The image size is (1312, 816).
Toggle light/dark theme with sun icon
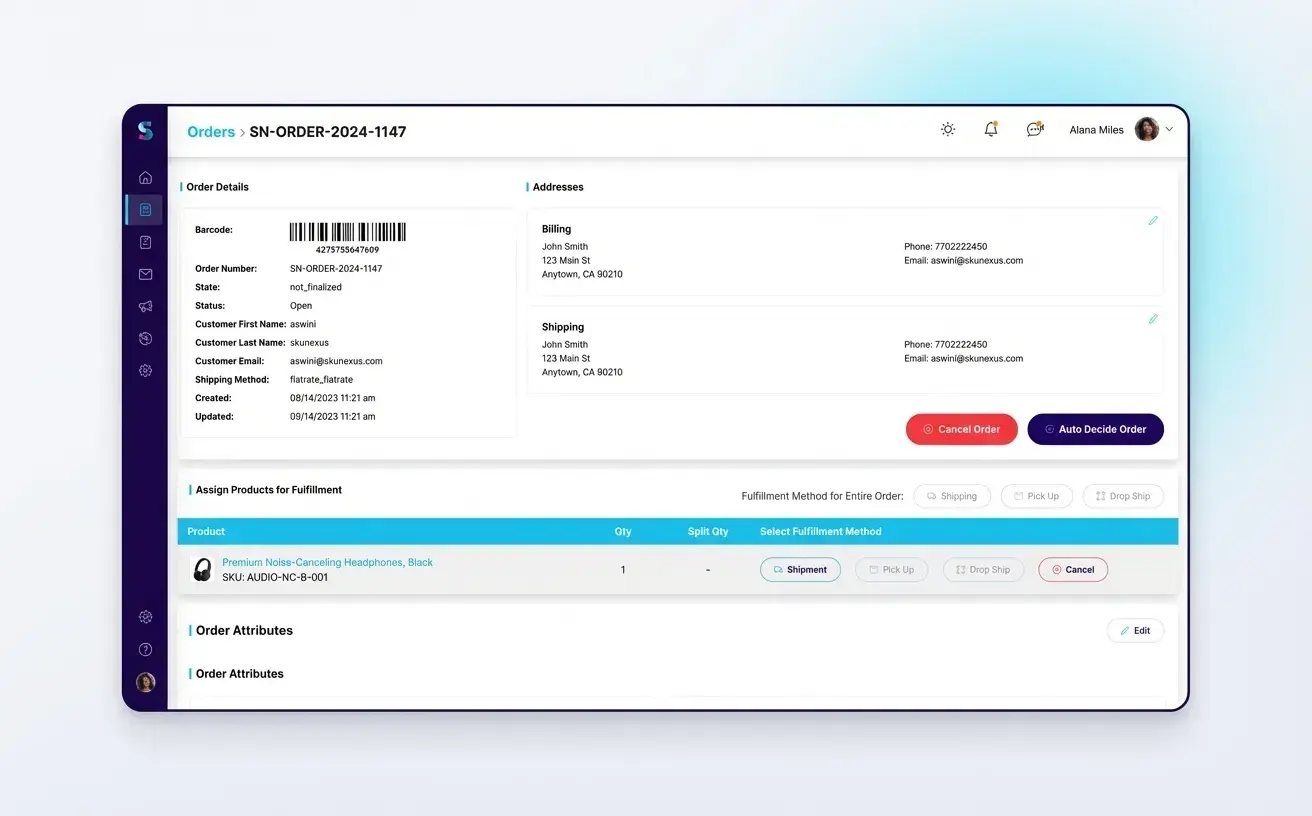[x=947, y=130]
